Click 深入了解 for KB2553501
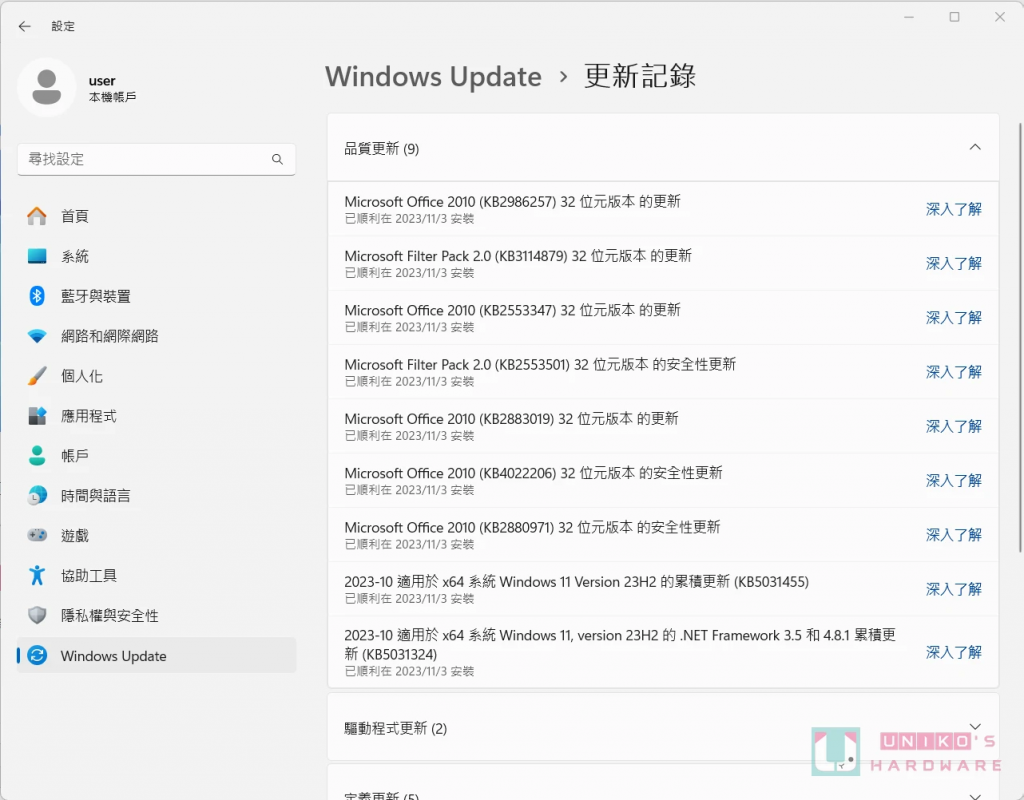This screenshot has height=800, width=1024. coord(953,372)
